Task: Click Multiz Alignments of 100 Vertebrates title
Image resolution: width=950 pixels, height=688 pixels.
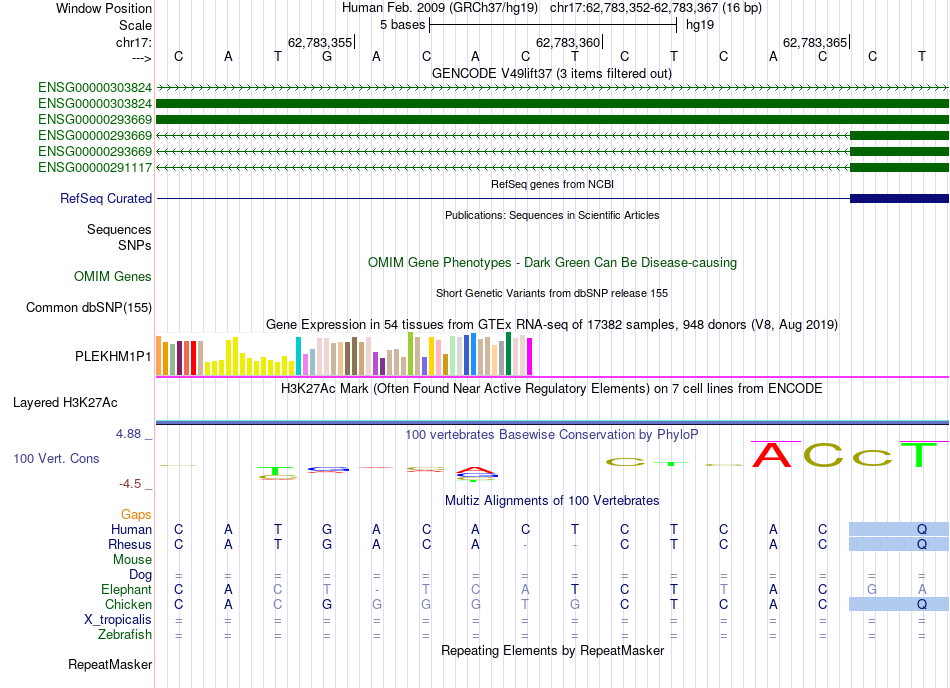Action: 552,501
